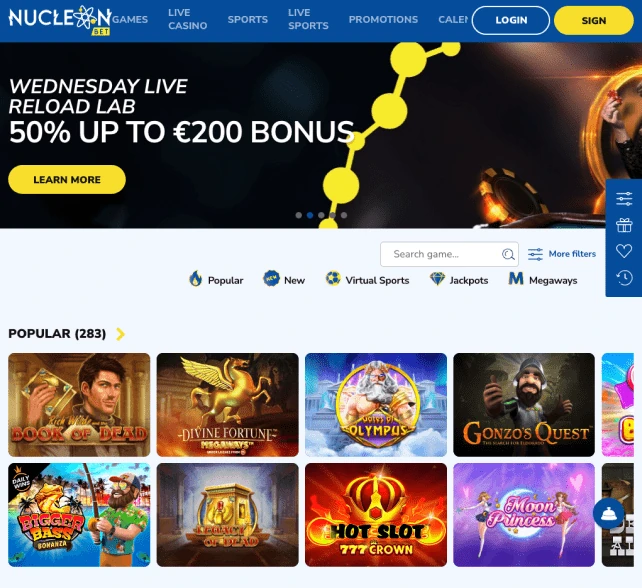The image size is (642, 588).
Task: Click the Nucleonbet logo
Action: [60, 20]
